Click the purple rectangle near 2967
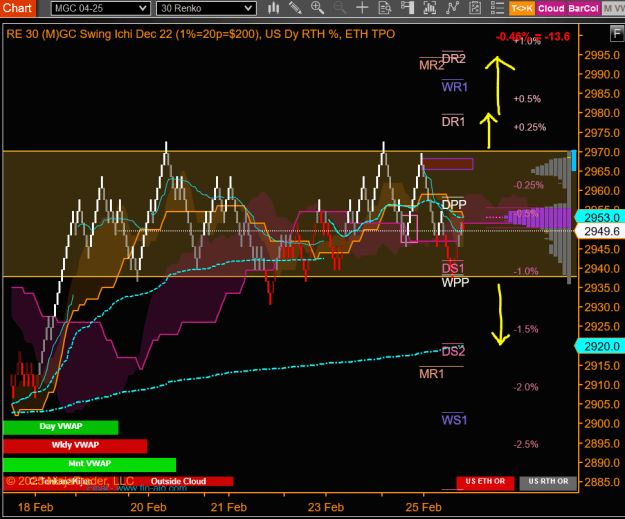The image size is (625, 519). tap(448, 164)
